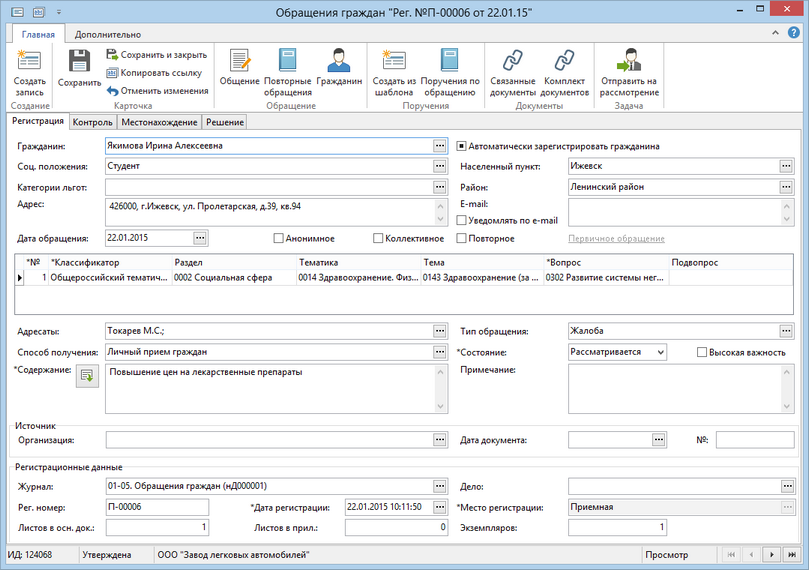
Task: Enable the Анонимное checkbox
Action: 279,239
